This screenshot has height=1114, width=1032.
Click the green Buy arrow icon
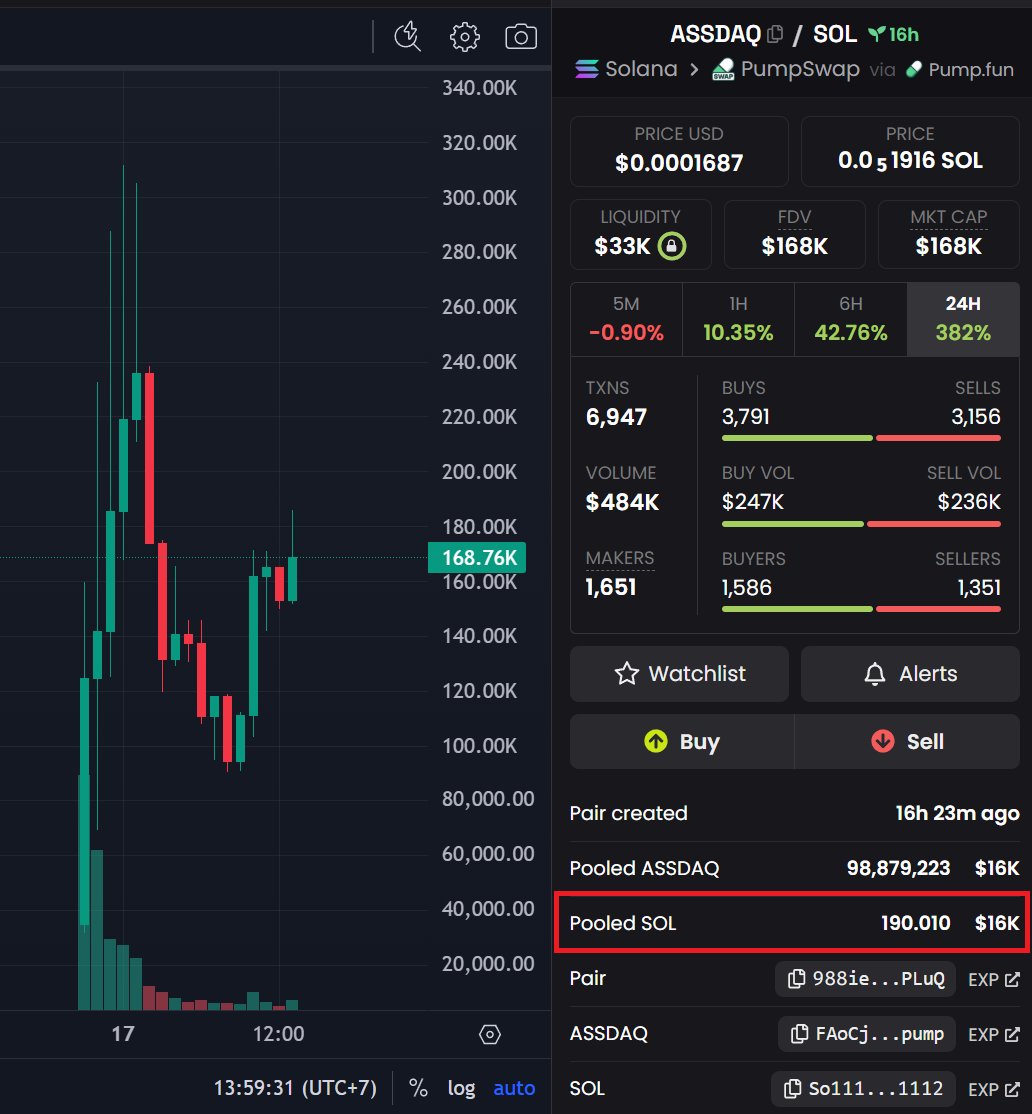pos(656,741)
